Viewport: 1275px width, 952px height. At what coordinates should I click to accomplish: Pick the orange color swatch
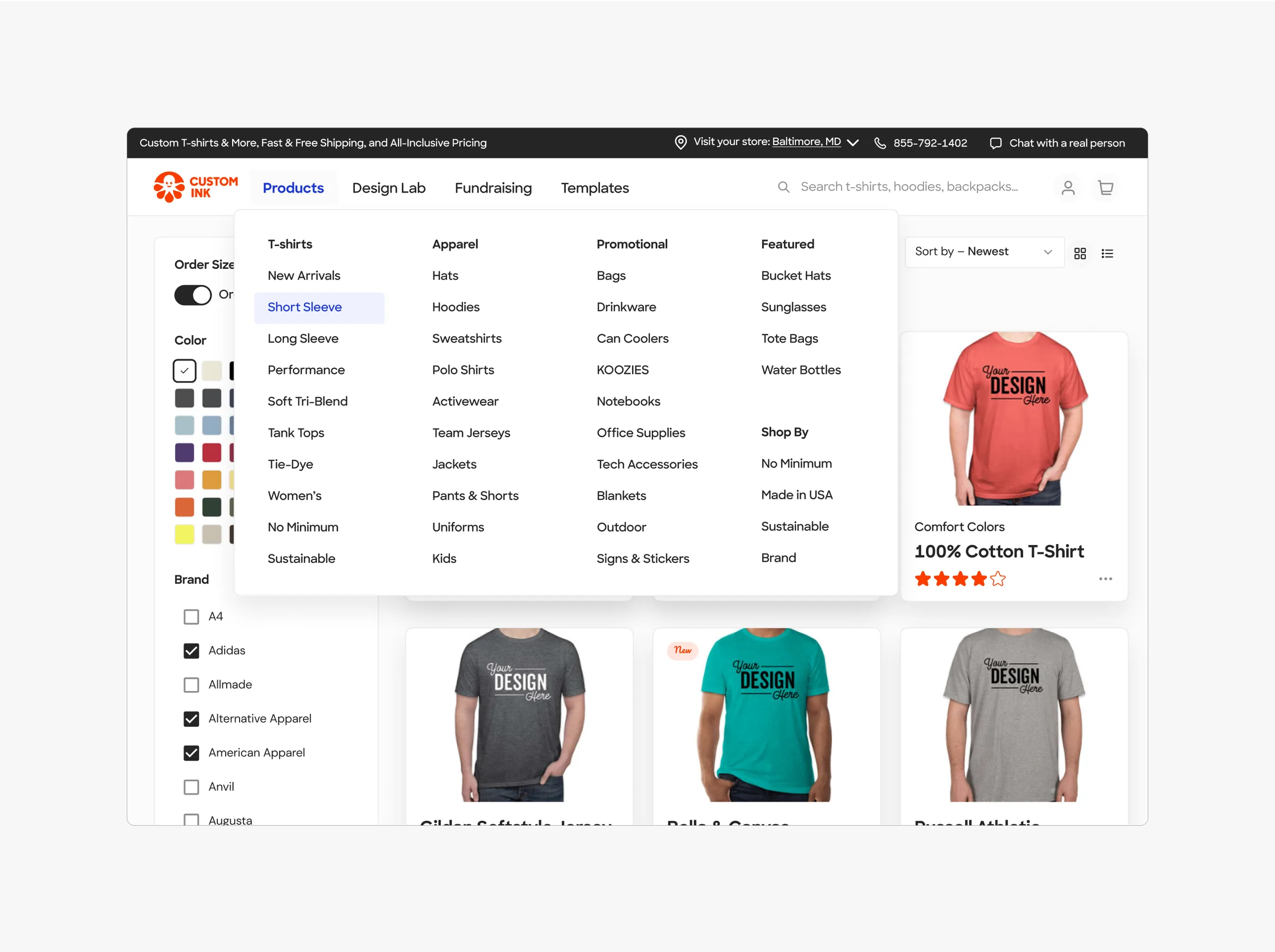click(x=184, y=507)
